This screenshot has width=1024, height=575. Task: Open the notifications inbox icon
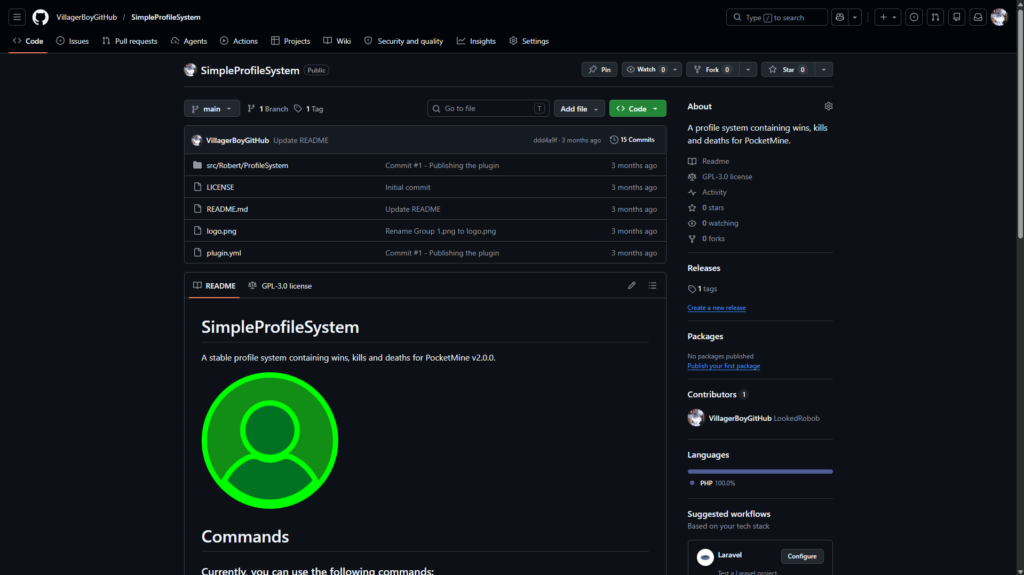point(978,17)
